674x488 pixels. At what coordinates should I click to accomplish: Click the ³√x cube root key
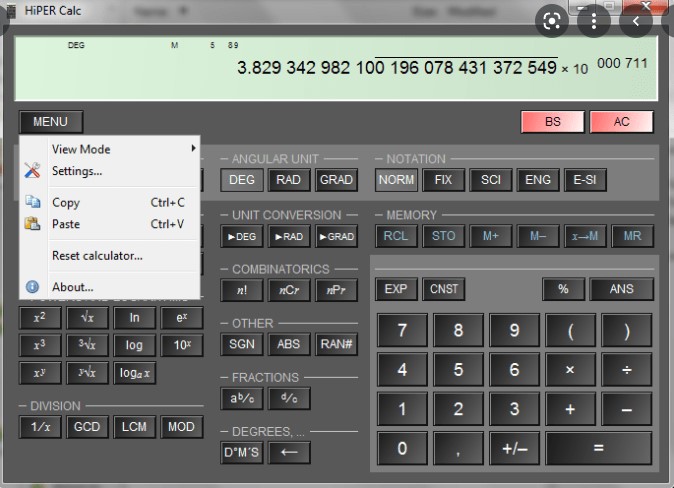click(x=87, y=345)
